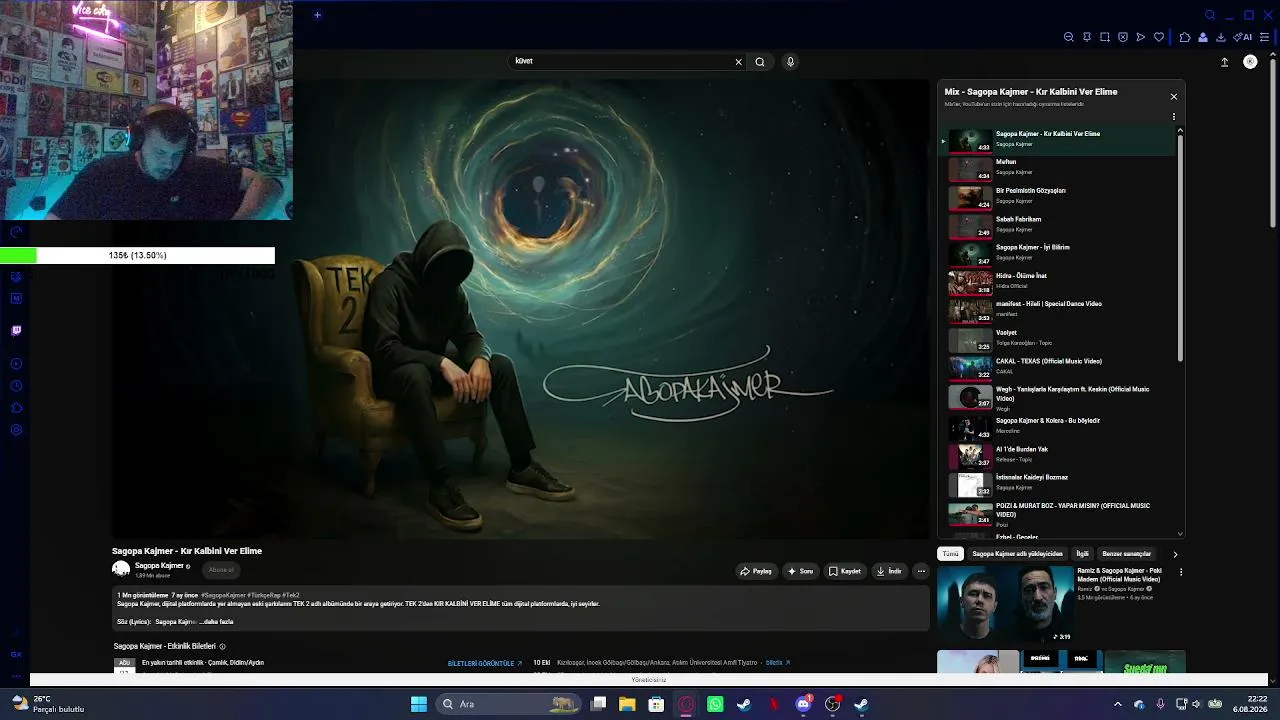The height and width of the screenshot is (720, 1280).
Task: Take a snapshot with the capture icon
Action: click(x=1105, y=37)
